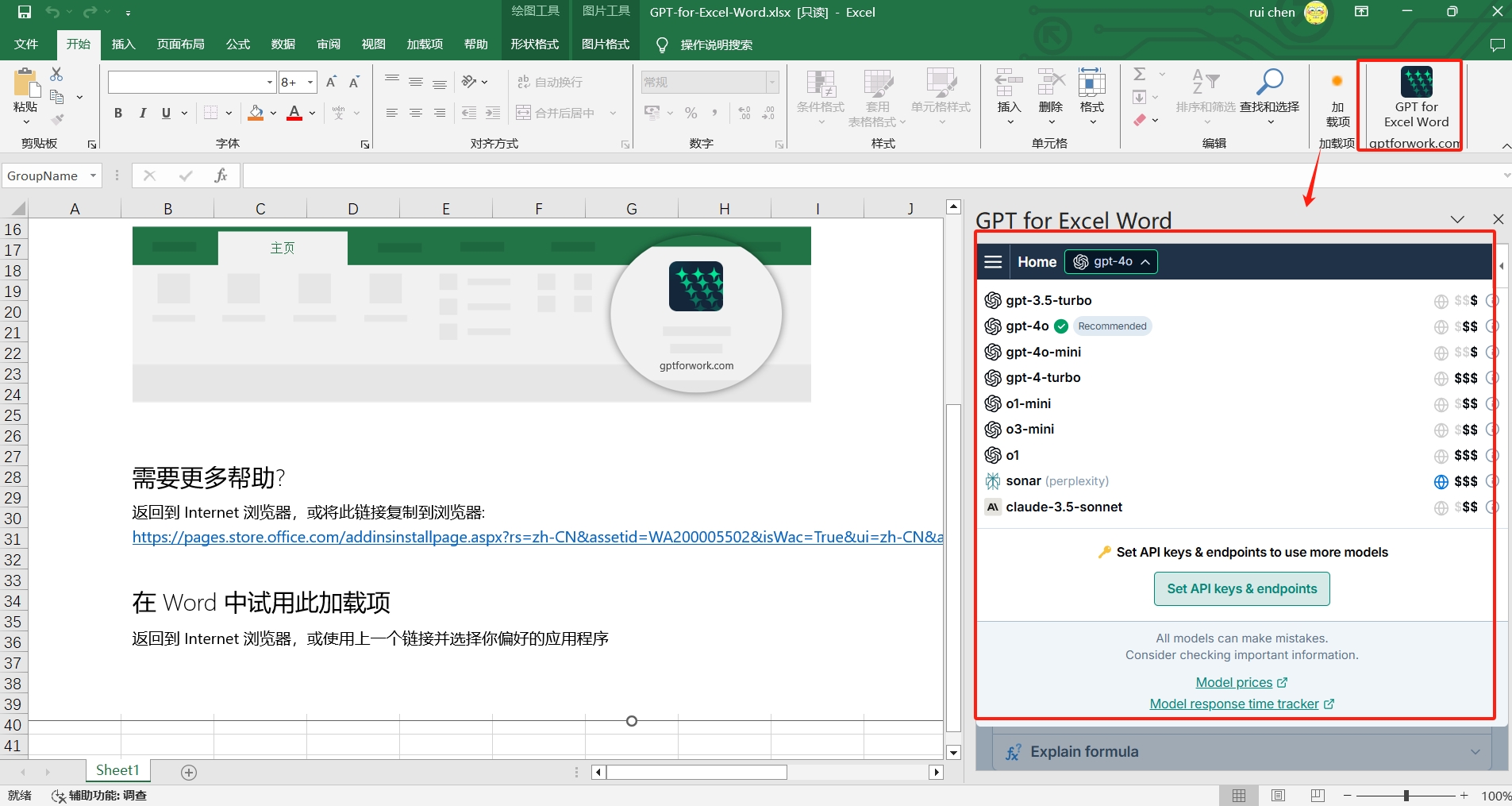Launch GPT for Excel Word ribbon button
The height and width of the screenshot is (806, 1512).
[x=1416, y=98]
